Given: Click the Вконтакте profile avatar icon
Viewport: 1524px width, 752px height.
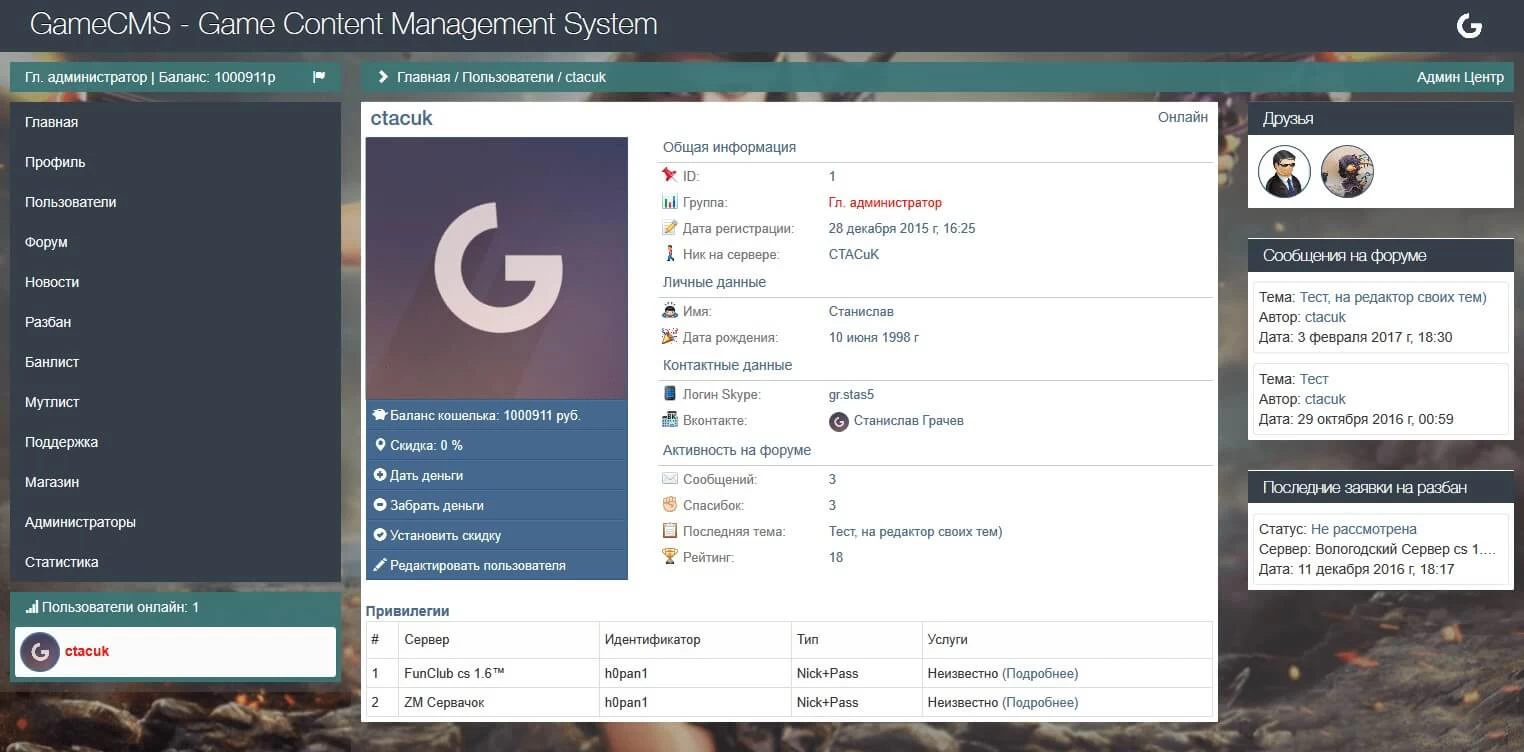Looking at the screenshot, I should [839, 421].
